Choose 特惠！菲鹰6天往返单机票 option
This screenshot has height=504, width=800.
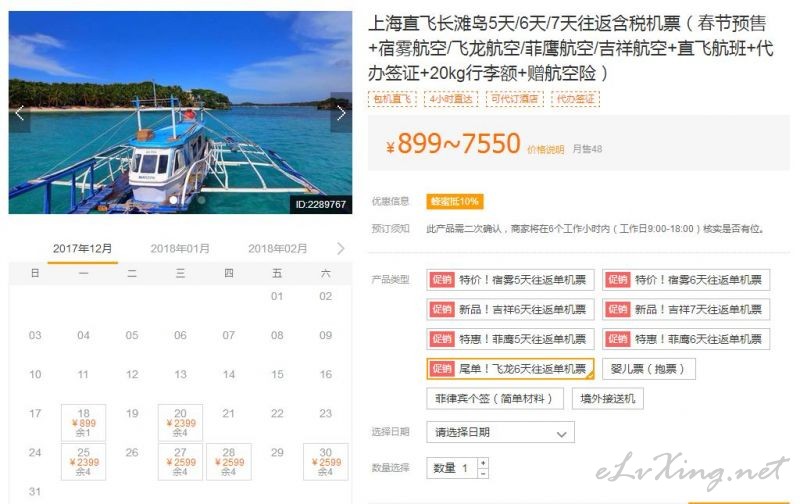click(x=686, y=339)
